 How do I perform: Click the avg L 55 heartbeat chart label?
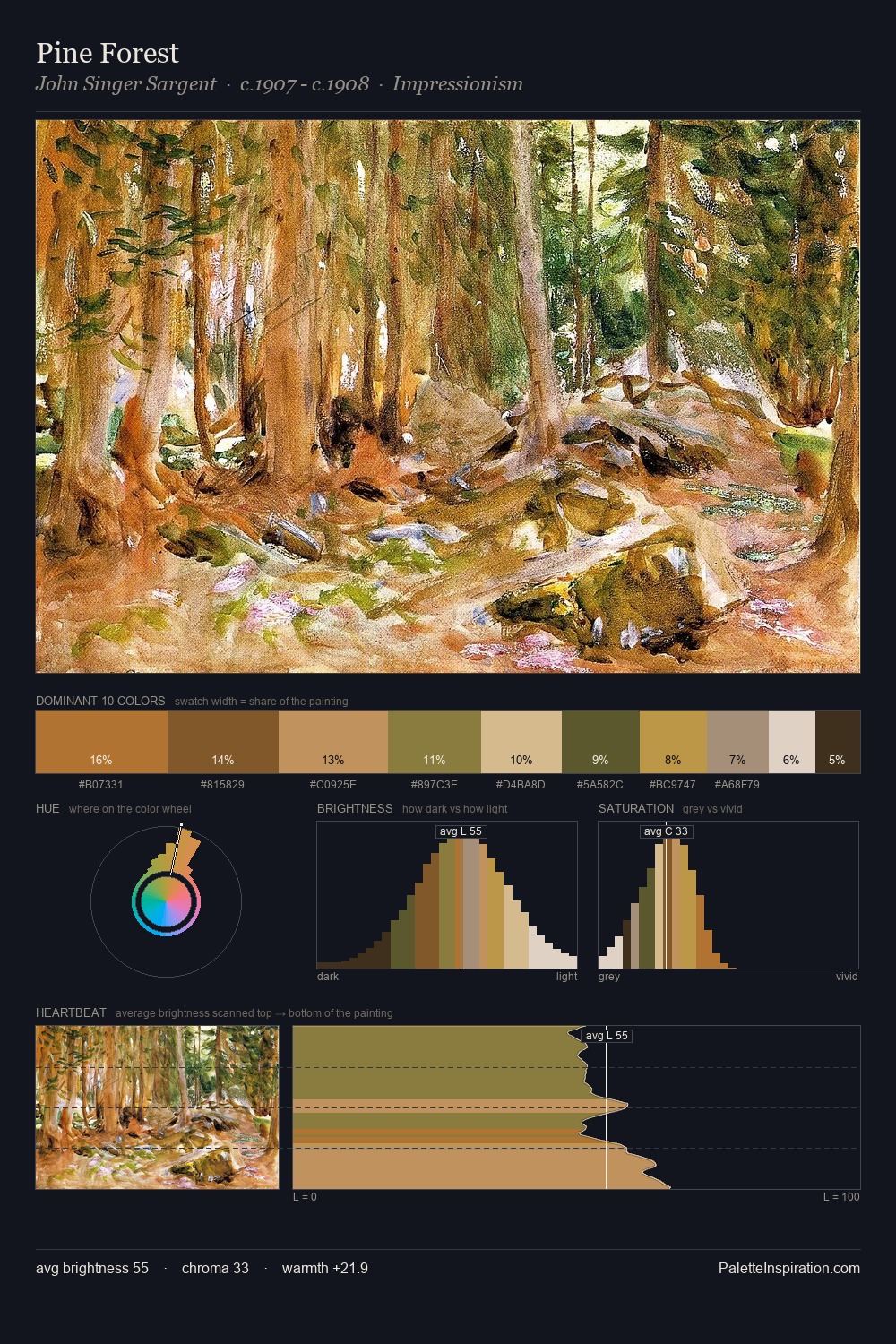pyautogui.click(x=607, y=1036)
